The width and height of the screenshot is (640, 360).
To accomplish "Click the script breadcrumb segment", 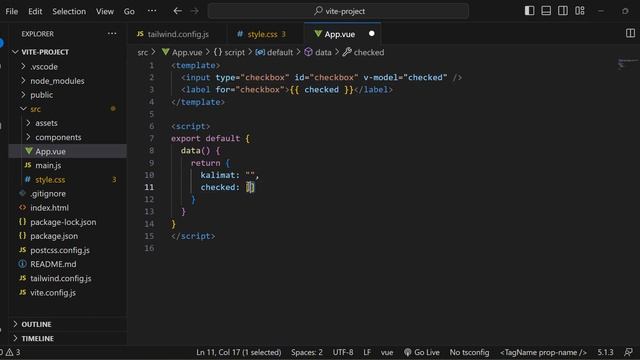I will (x=229, y=52).
